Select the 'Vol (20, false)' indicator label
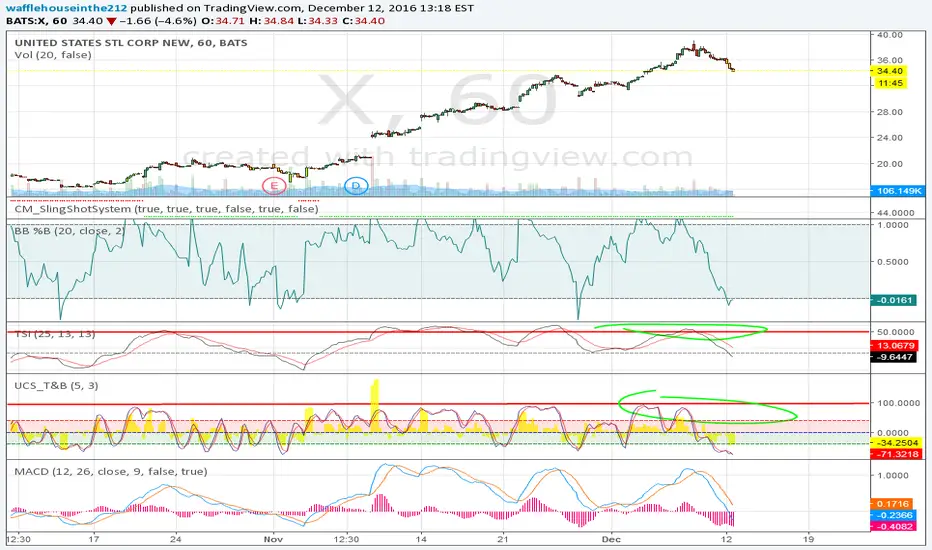The height and width of the screenshot is (550, 932). (x=53, y=55)
